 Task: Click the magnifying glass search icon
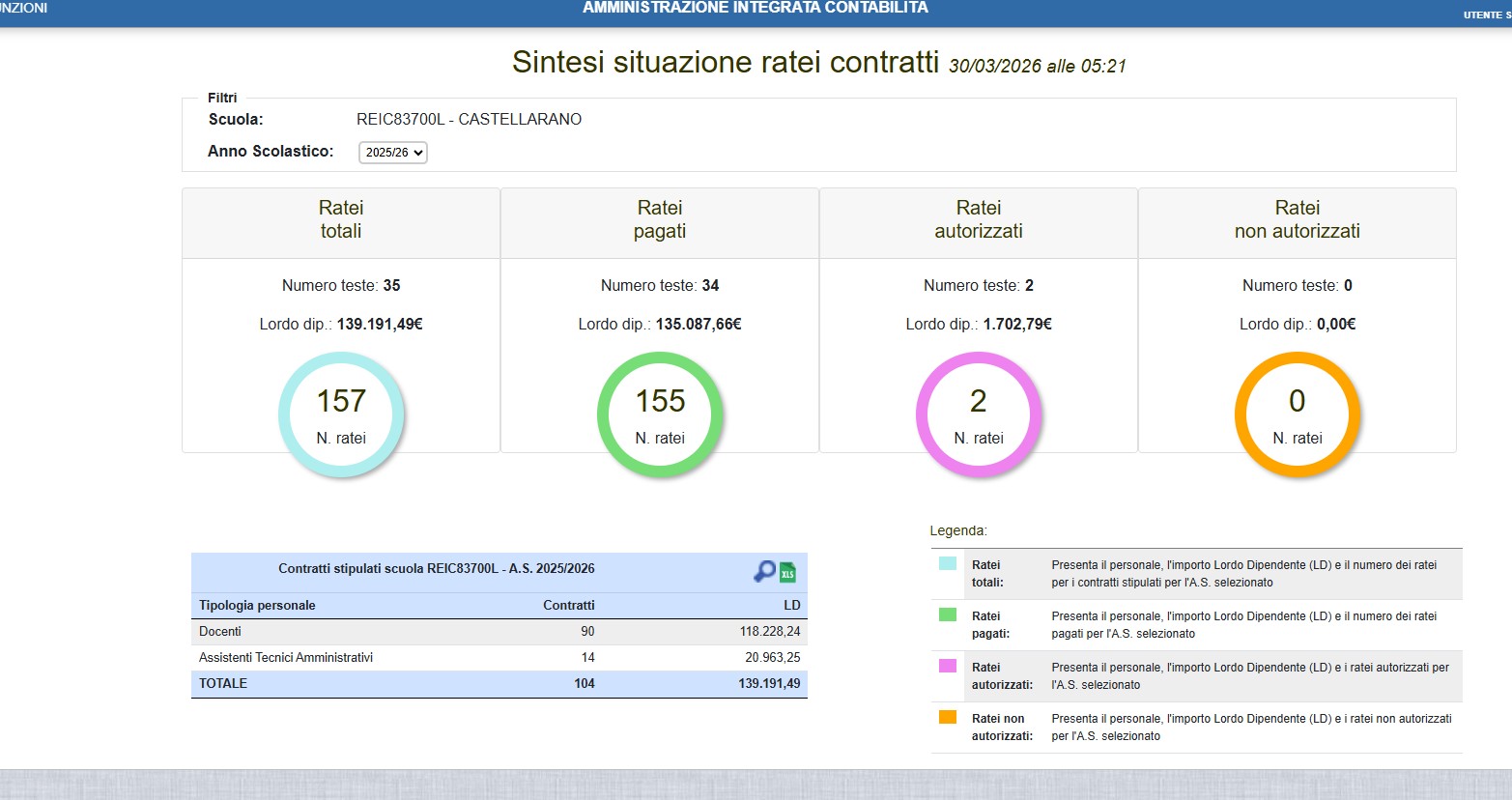pyautogui.click(x=764, y=571)
